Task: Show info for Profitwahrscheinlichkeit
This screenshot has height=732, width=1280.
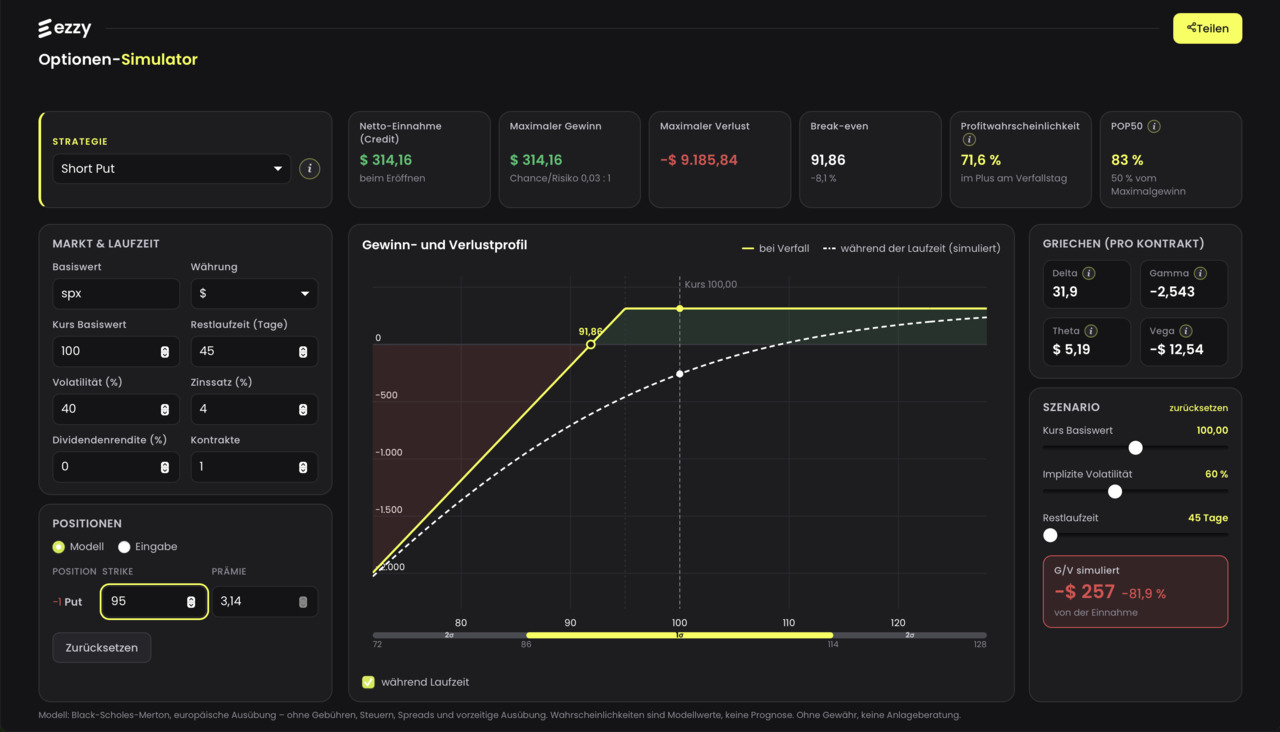Action: coord(969,141)
